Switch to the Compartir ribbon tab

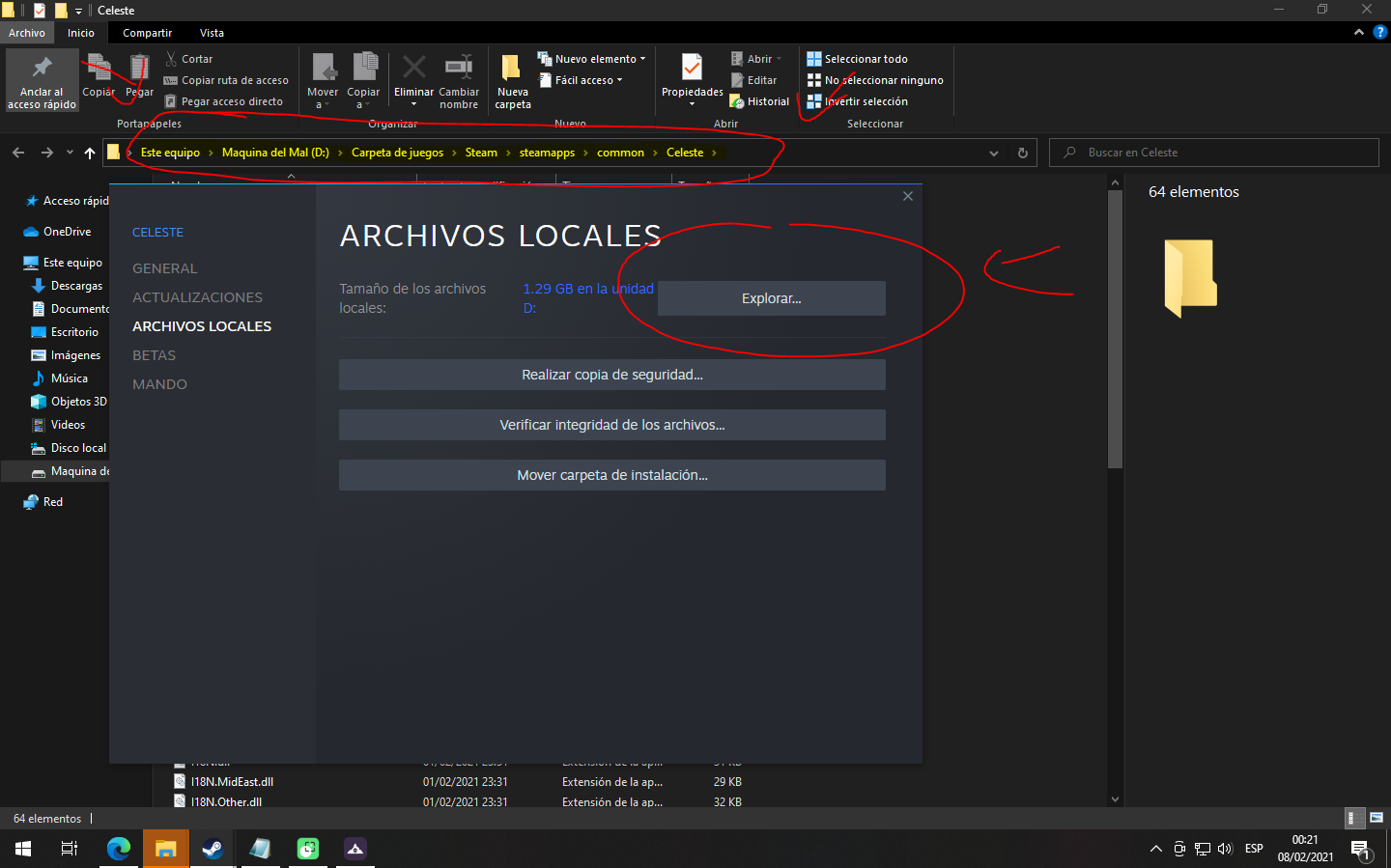point(147,33)
